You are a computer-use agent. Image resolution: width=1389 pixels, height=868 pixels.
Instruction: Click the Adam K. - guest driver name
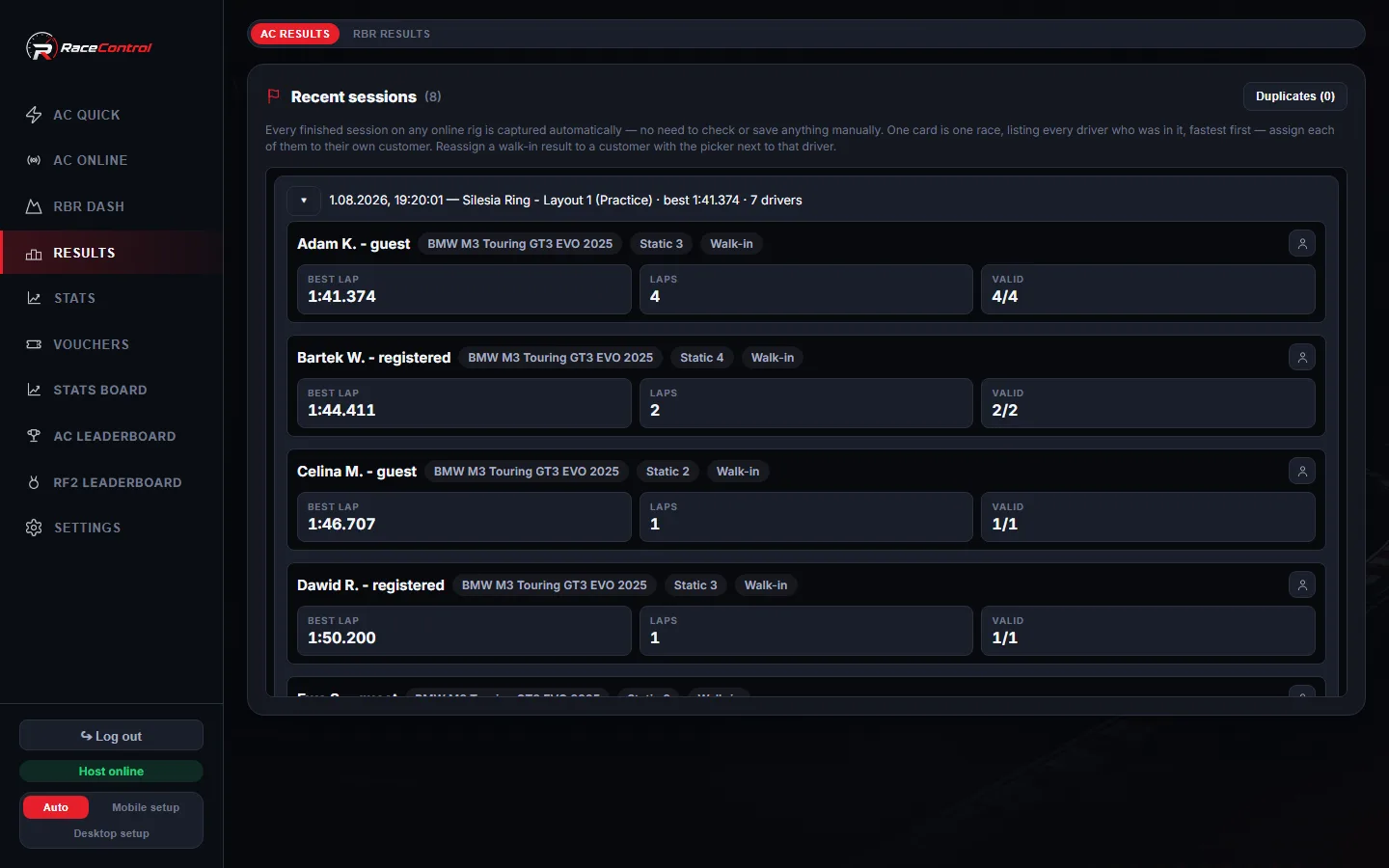[x=353, y=244]
